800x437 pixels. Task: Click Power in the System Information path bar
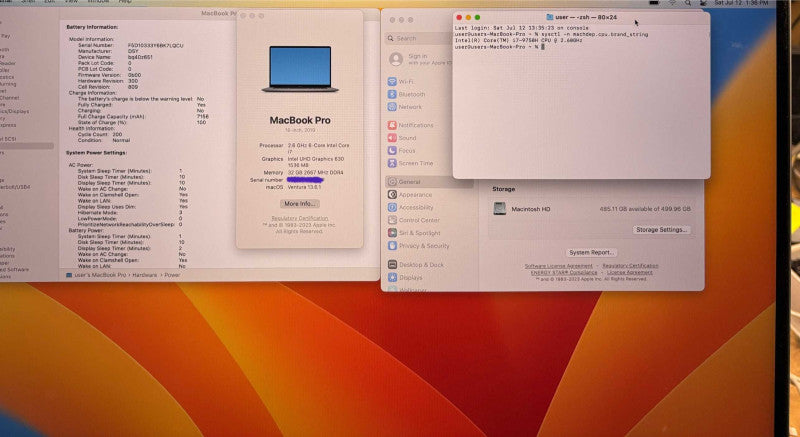coord(172,275)
